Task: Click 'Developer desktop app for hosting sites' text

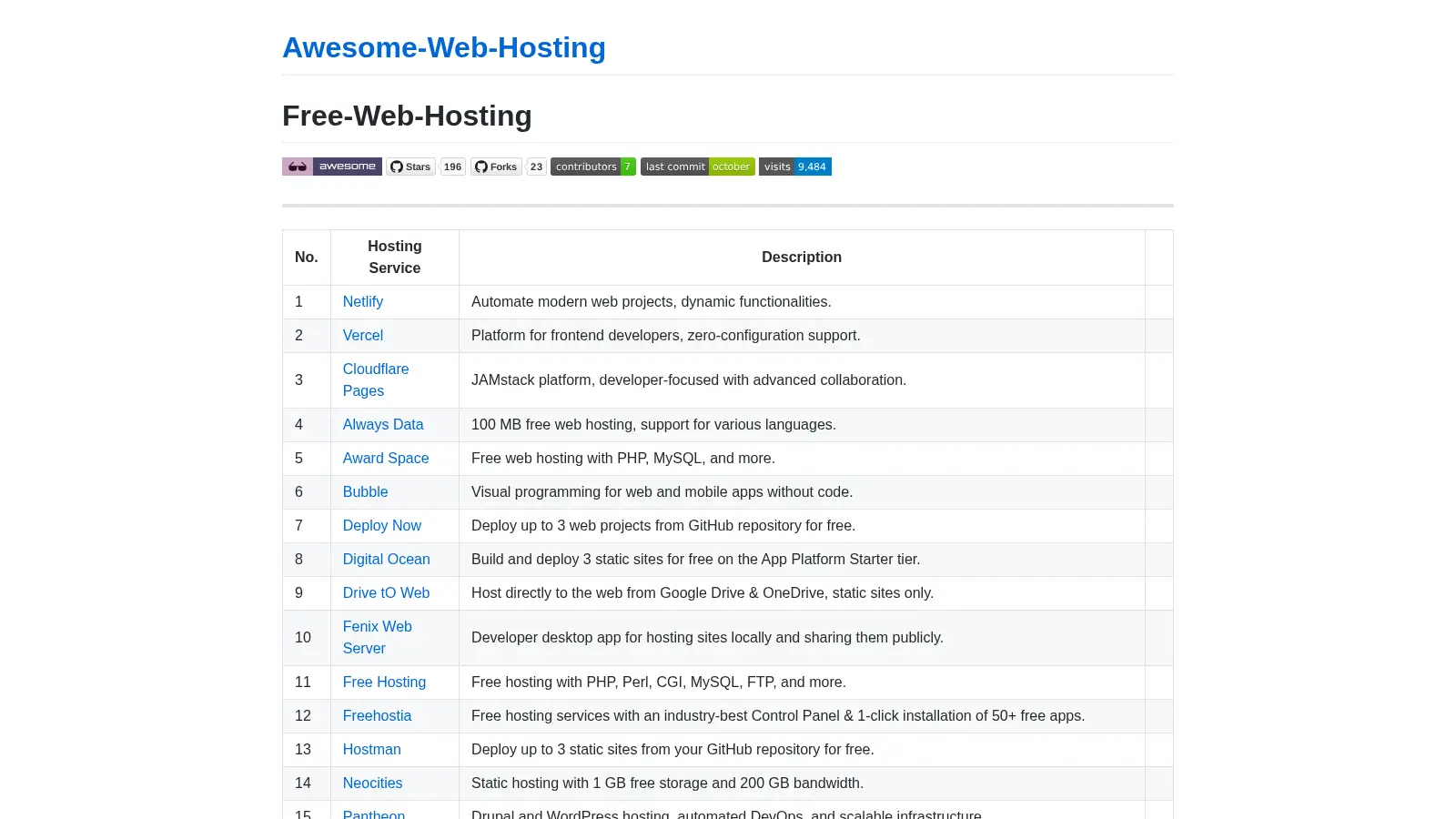Action: tap(707, 637)
